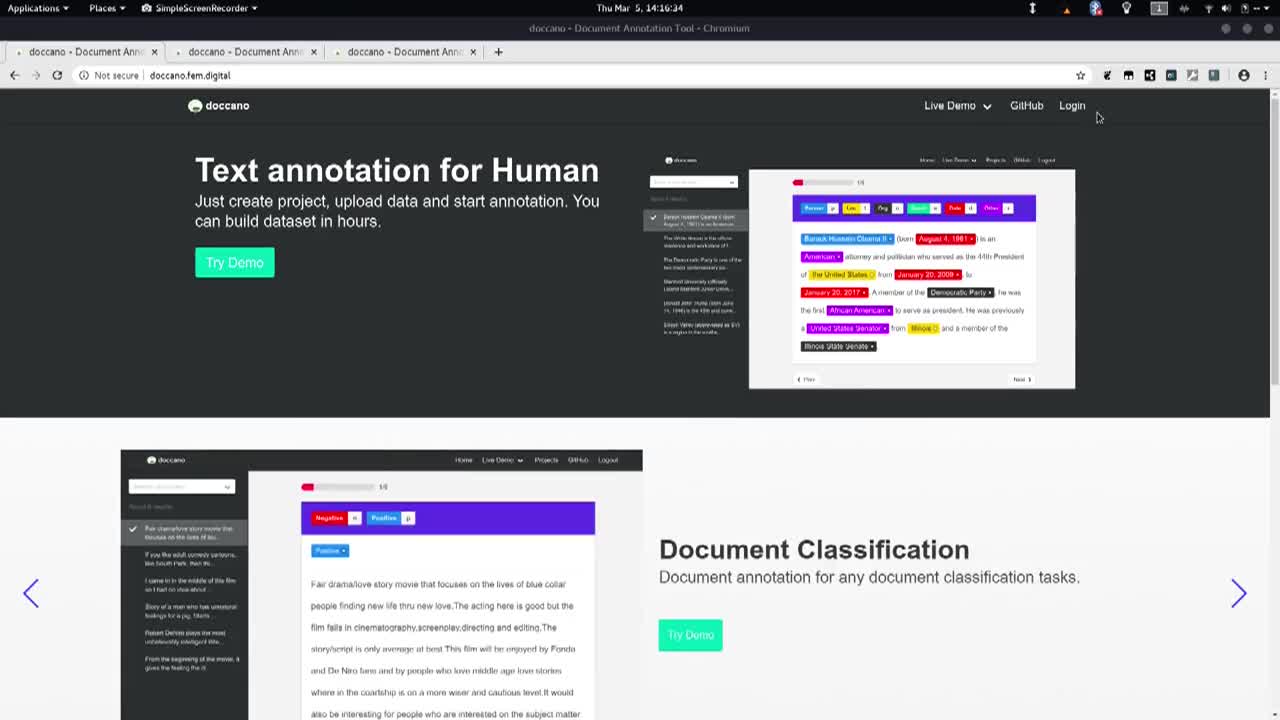Screen dimensions: 1280x720
Task: Go to next carousel slide arrow
Action: point(1238,593)
